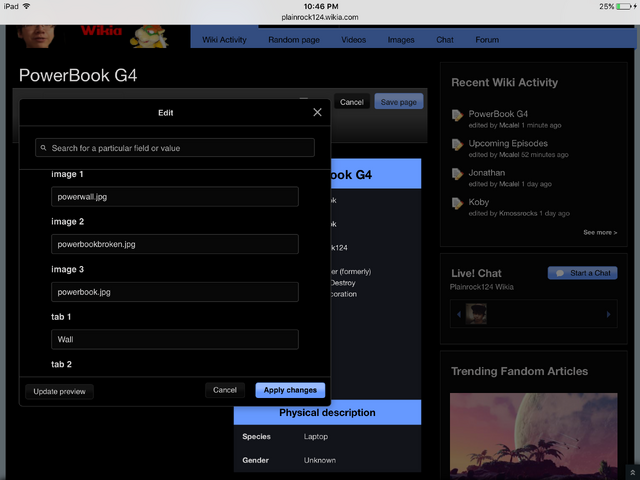This screenshot has height=480, width=640.
Task: Click the 'tab 2' field label
Action: [61, 364]
